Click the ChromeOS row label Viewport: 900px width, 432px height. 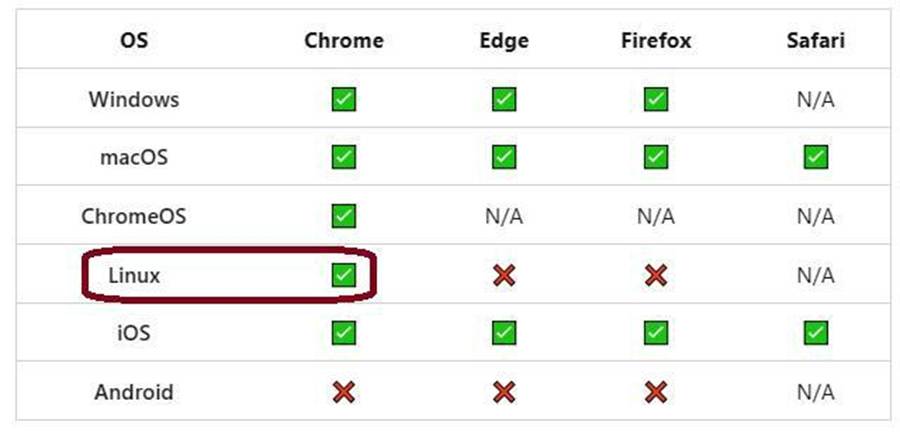[134, 216]
